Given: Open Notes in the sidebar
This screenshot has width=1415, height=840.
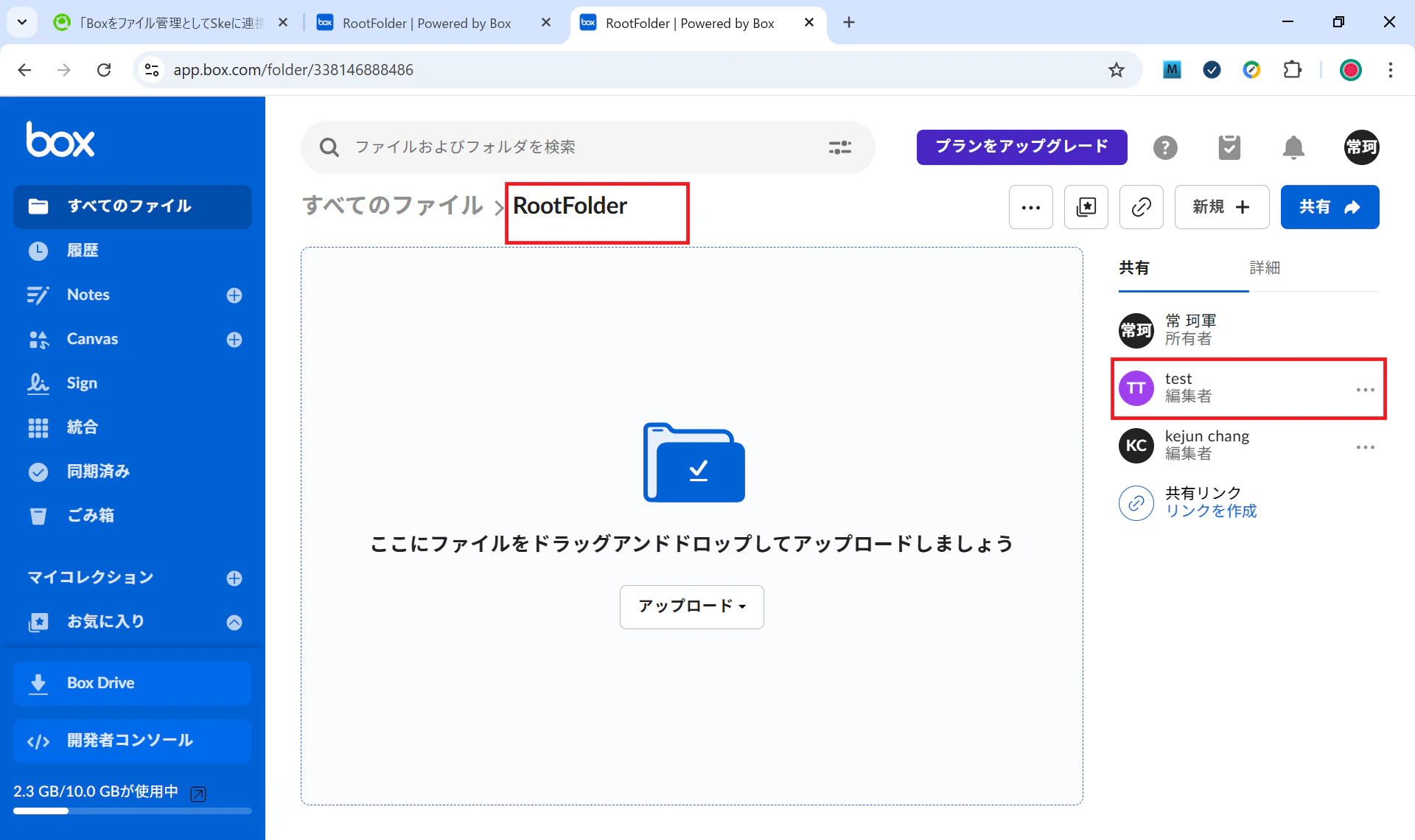Looking at the screenshot, I should point(88,295).
